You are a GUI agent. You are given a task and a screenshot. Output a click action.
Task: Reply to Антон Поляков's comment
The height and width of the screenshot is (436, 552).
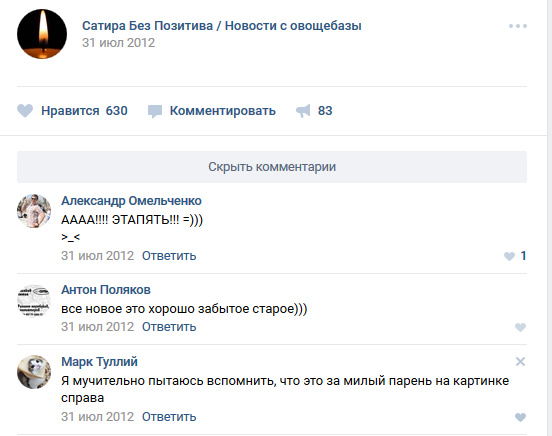coord(169,327)
